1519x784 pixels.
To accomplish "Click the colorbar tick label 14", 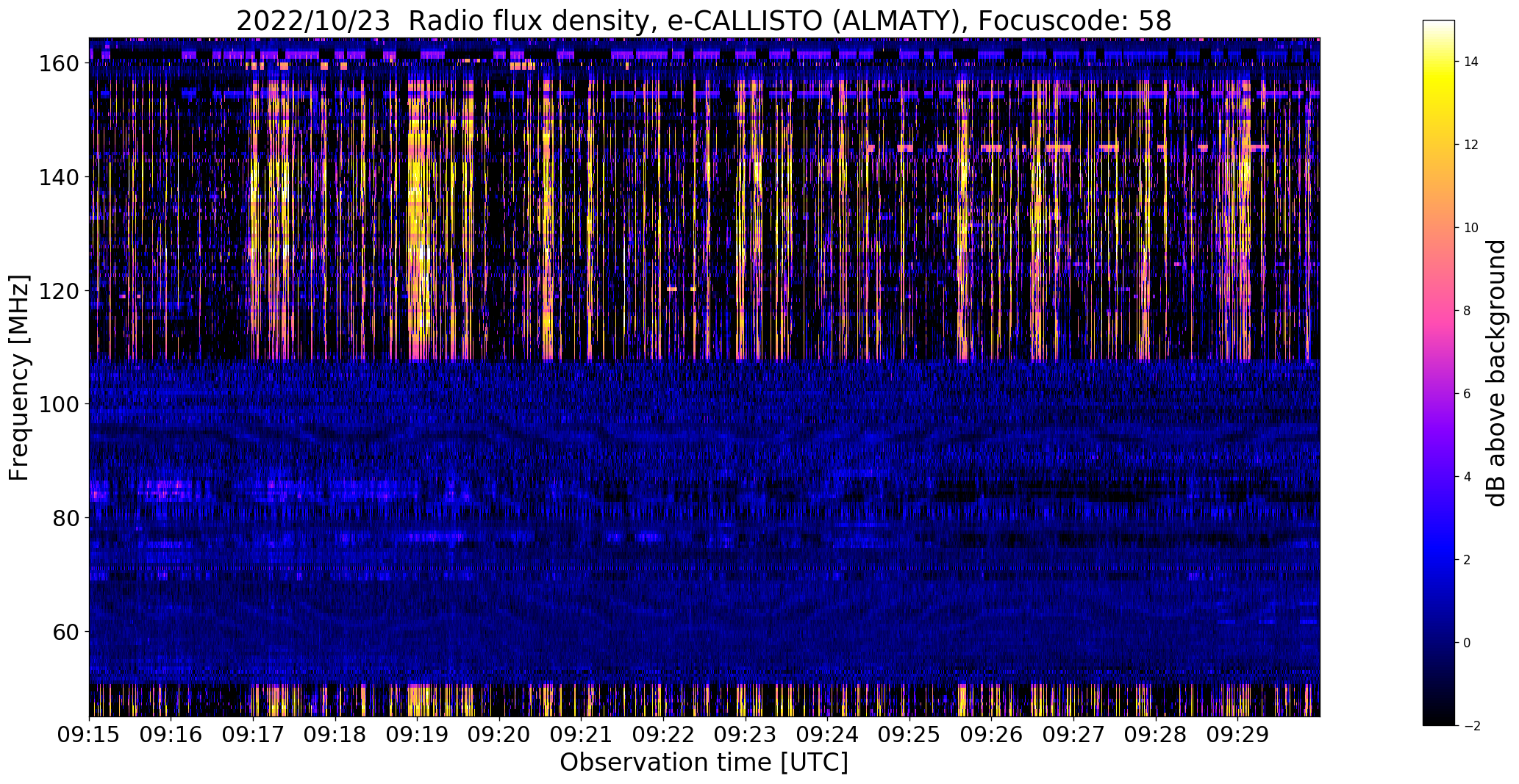I will tap(1470, 62).
